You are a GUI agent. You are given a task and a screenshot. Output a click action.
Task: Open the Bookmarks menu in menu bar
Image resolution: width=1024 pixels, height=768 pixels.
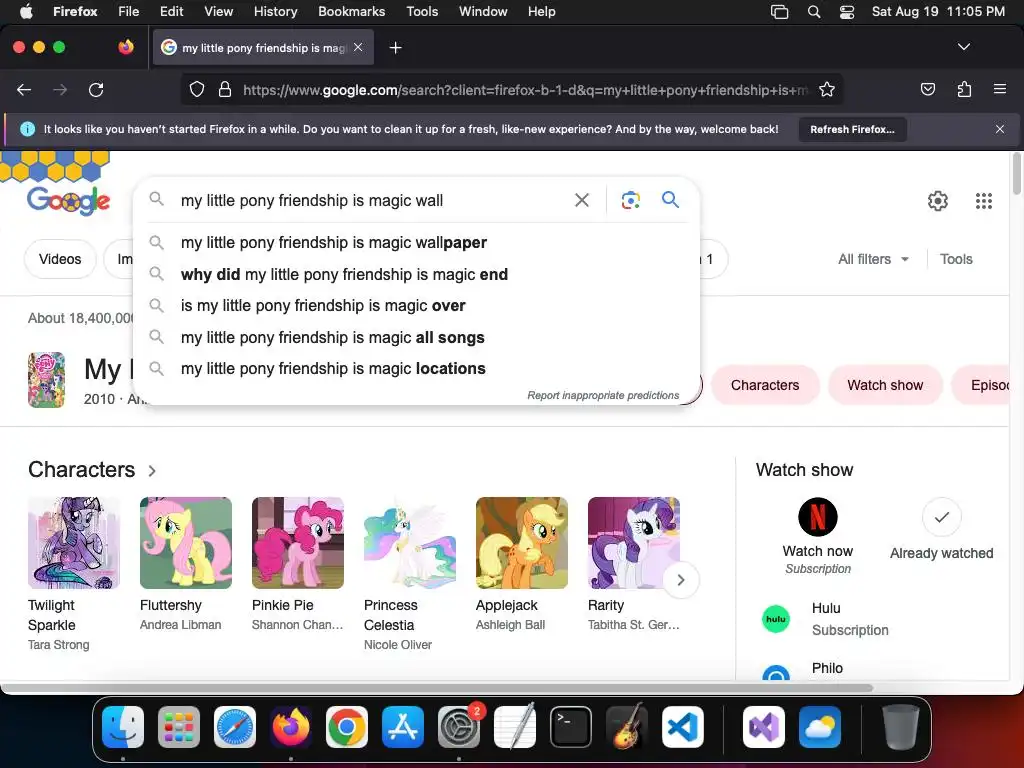[x=351, y=11]
